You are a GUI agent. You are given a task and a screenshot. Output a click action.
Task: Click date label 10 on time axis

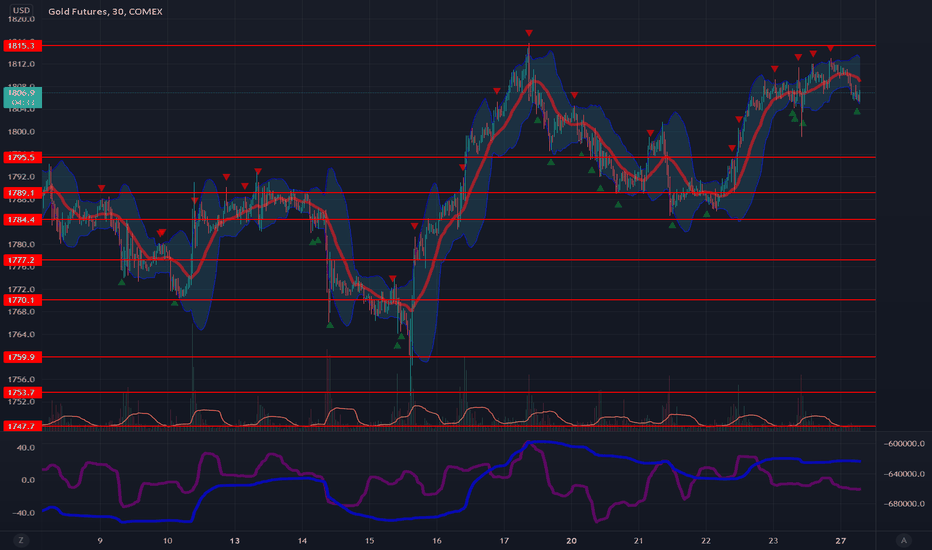[168, 540]
